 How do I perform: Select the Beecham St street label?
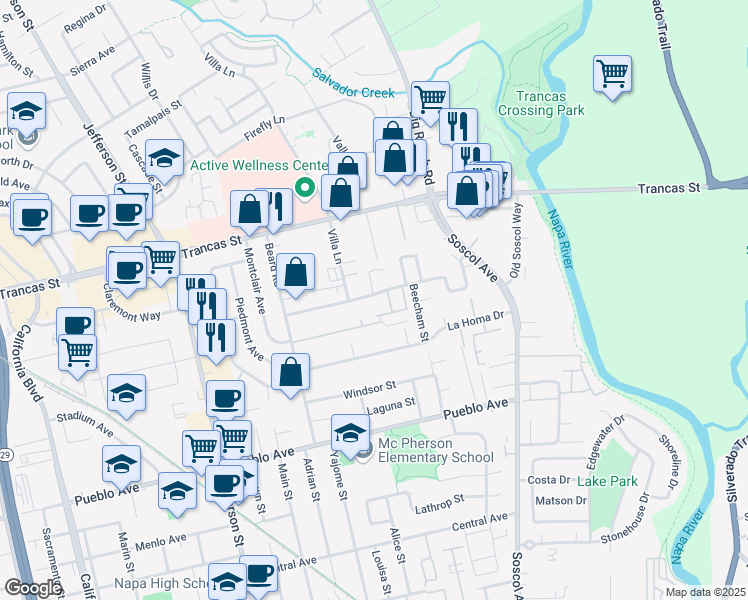(x=418, y=313)
